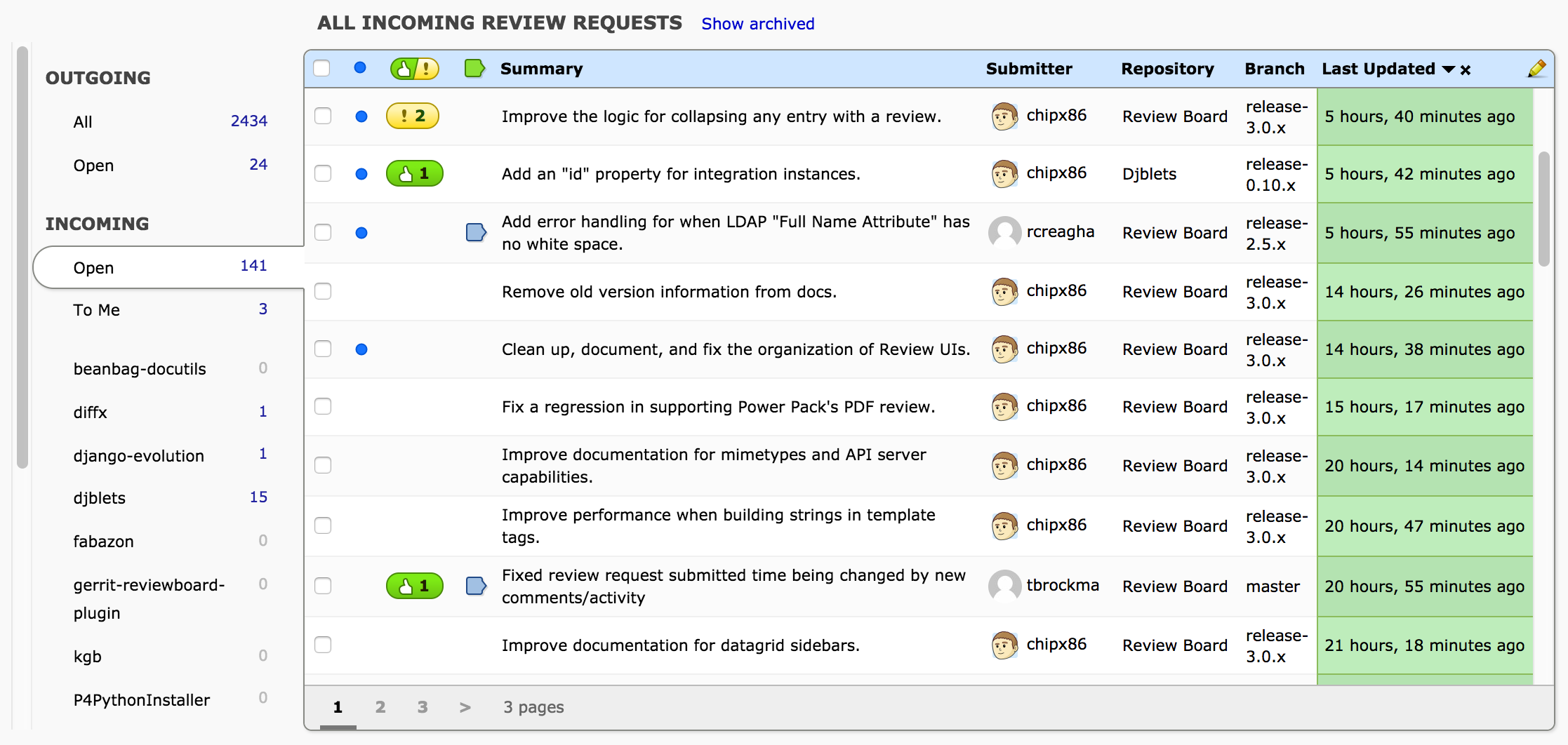Click the blue new-updates dot on Clean up Review UIs

tap(361, 349)
